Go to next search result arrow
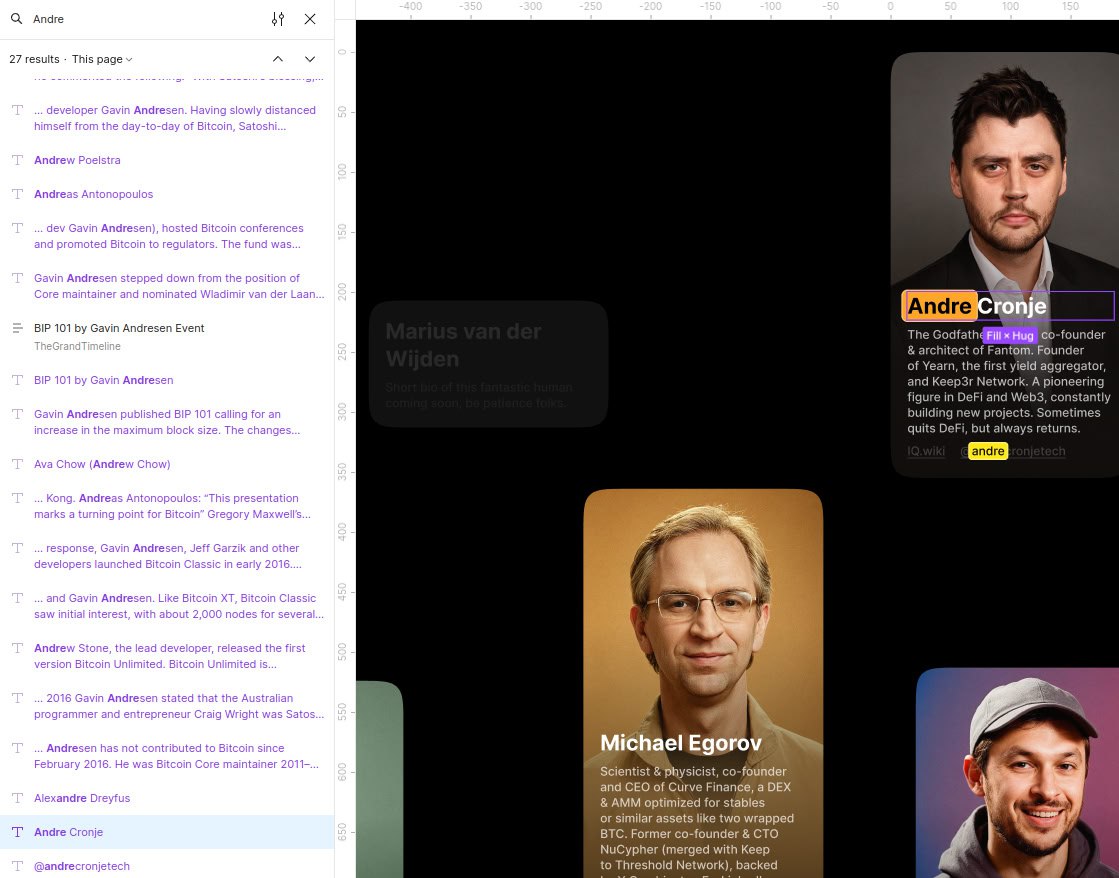This screenshot has height=878, width=1119. click(x=310, y=59)
